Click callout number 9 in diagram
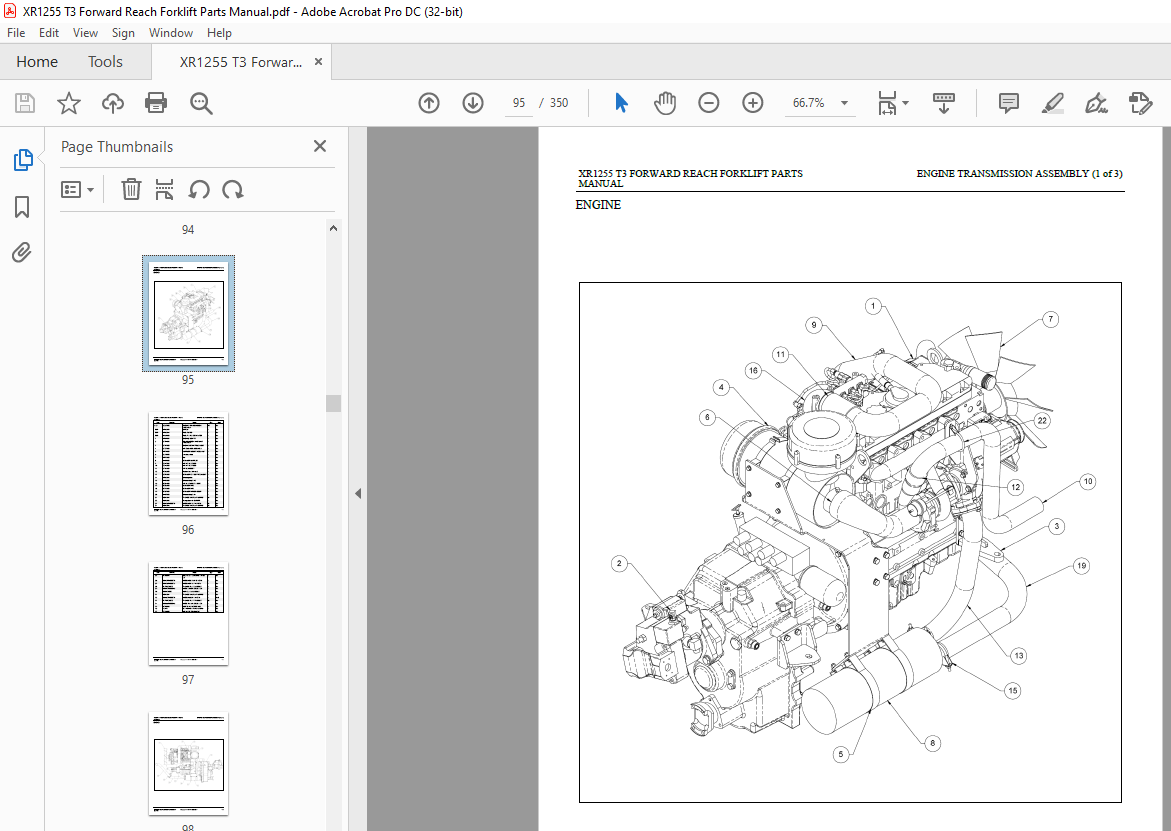 click(814, 325)
